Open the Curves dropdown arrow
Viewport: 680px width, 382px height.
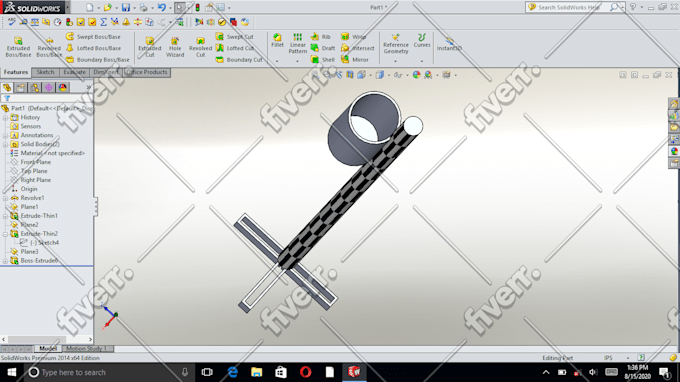pos(422,61)
